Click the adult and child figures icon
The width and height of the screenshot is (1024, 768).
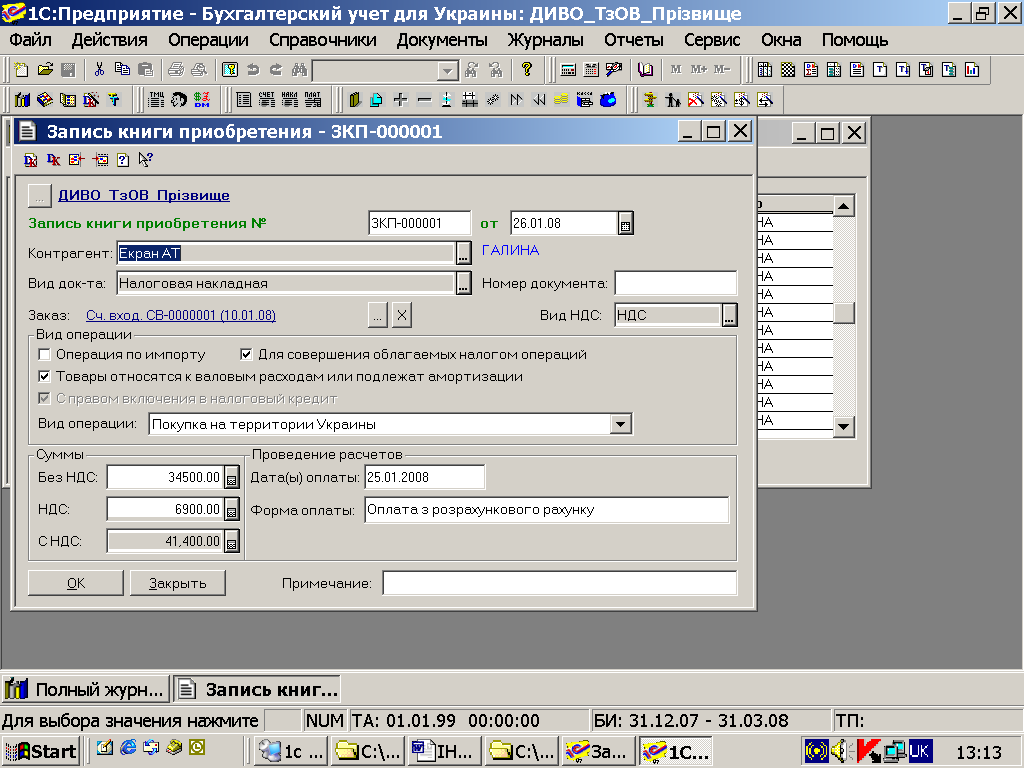tap(673, 99)
